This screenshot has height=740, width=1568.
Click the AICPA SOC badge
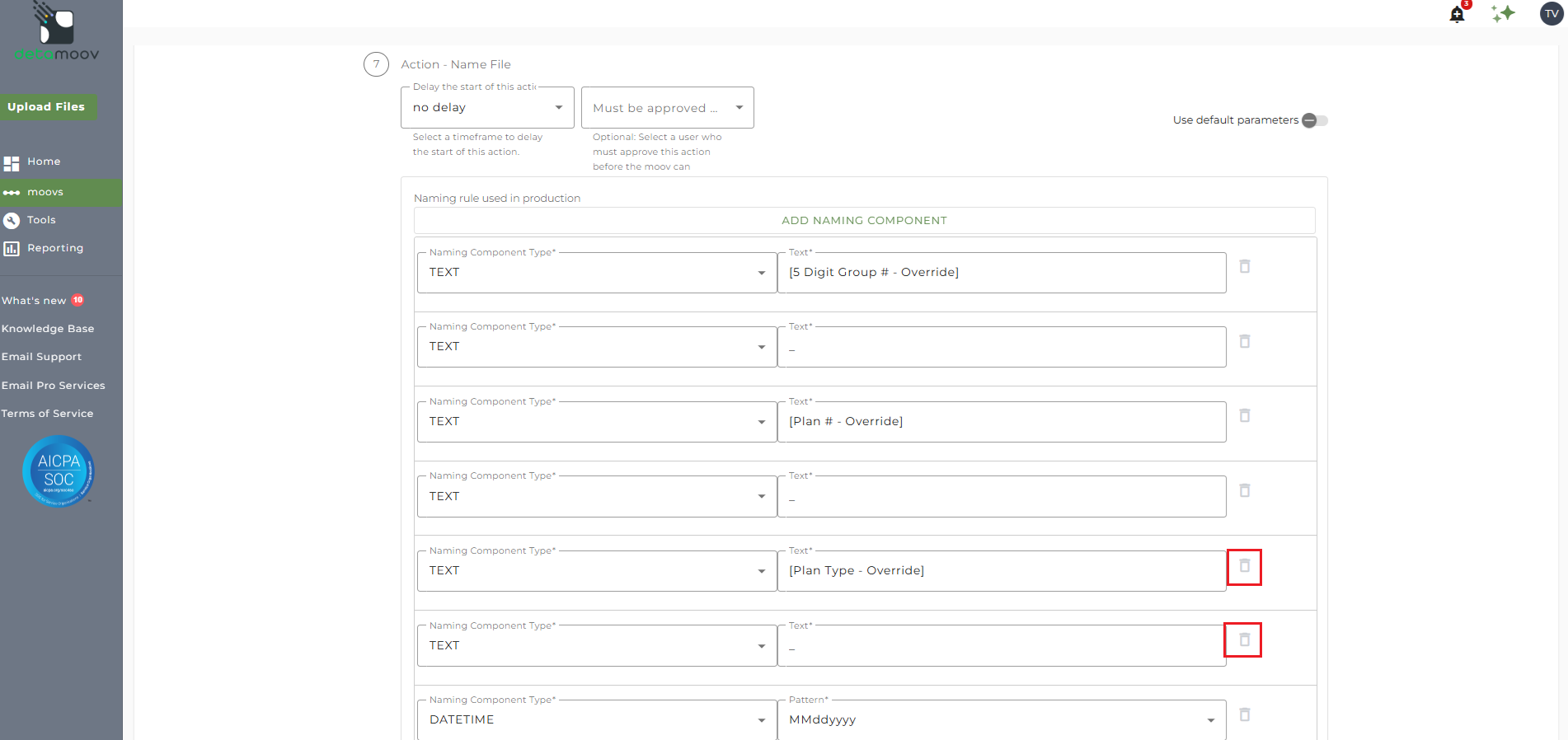pos(59,471)
